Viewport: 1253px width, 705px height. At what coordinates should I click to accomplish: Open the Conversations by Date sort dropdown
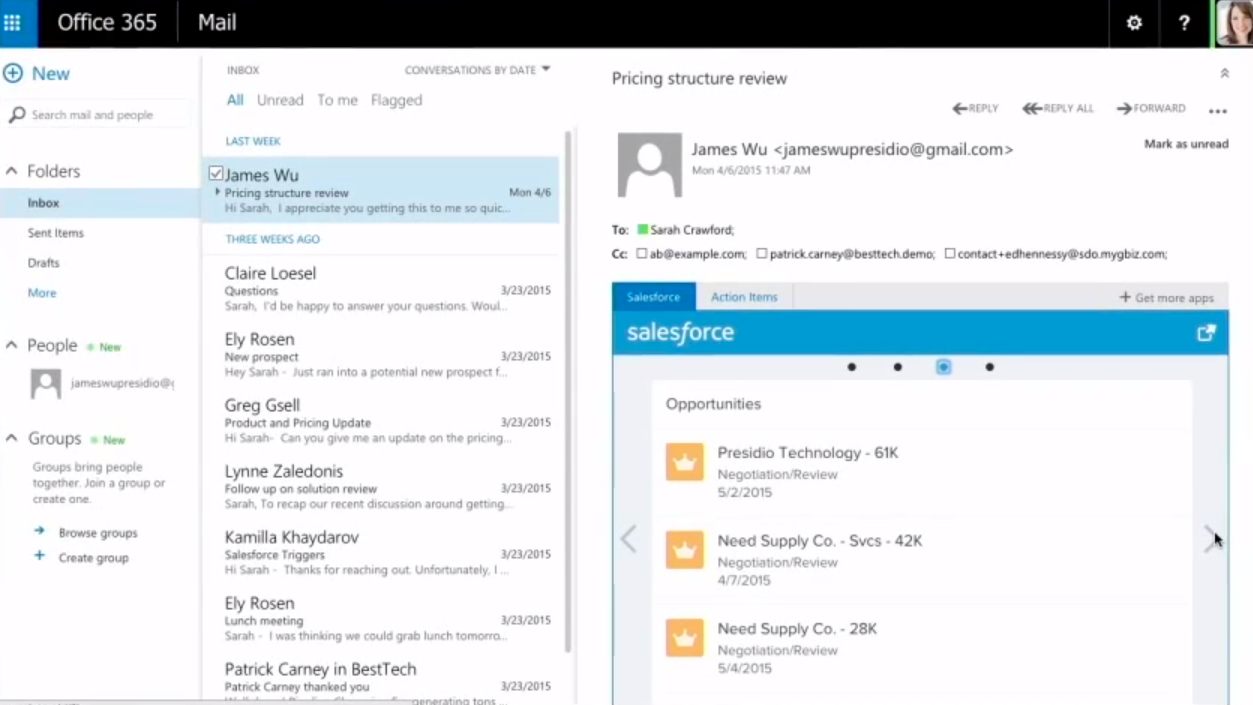[477, 70]
